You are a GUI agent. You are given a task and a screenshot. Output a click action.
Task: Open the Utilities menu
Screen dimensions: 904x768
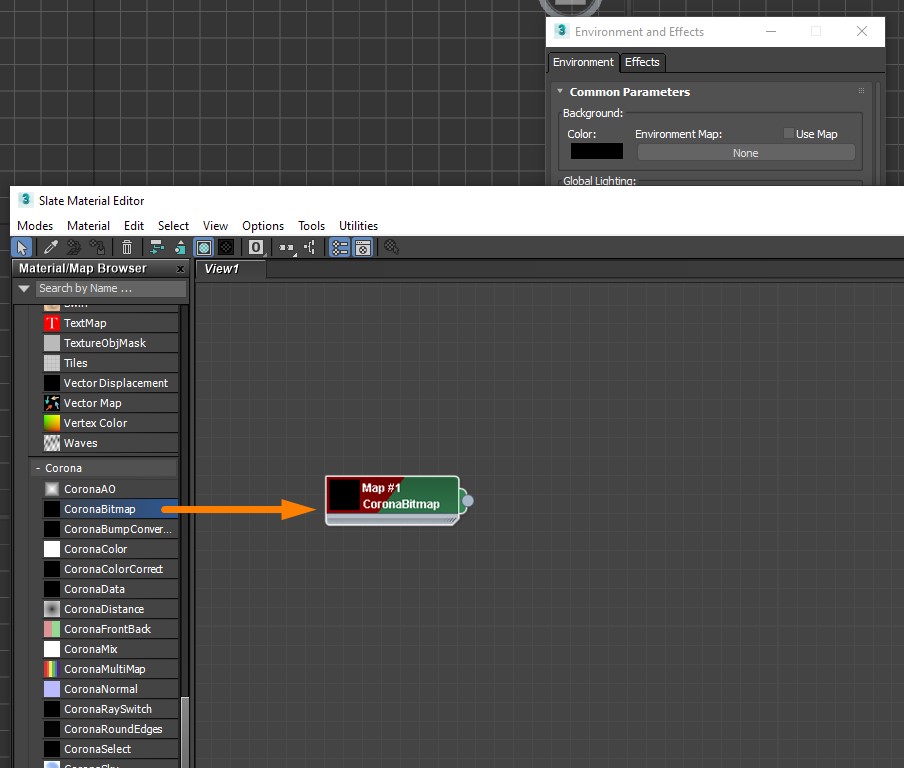pyautogui.click(x=359, y=226)
